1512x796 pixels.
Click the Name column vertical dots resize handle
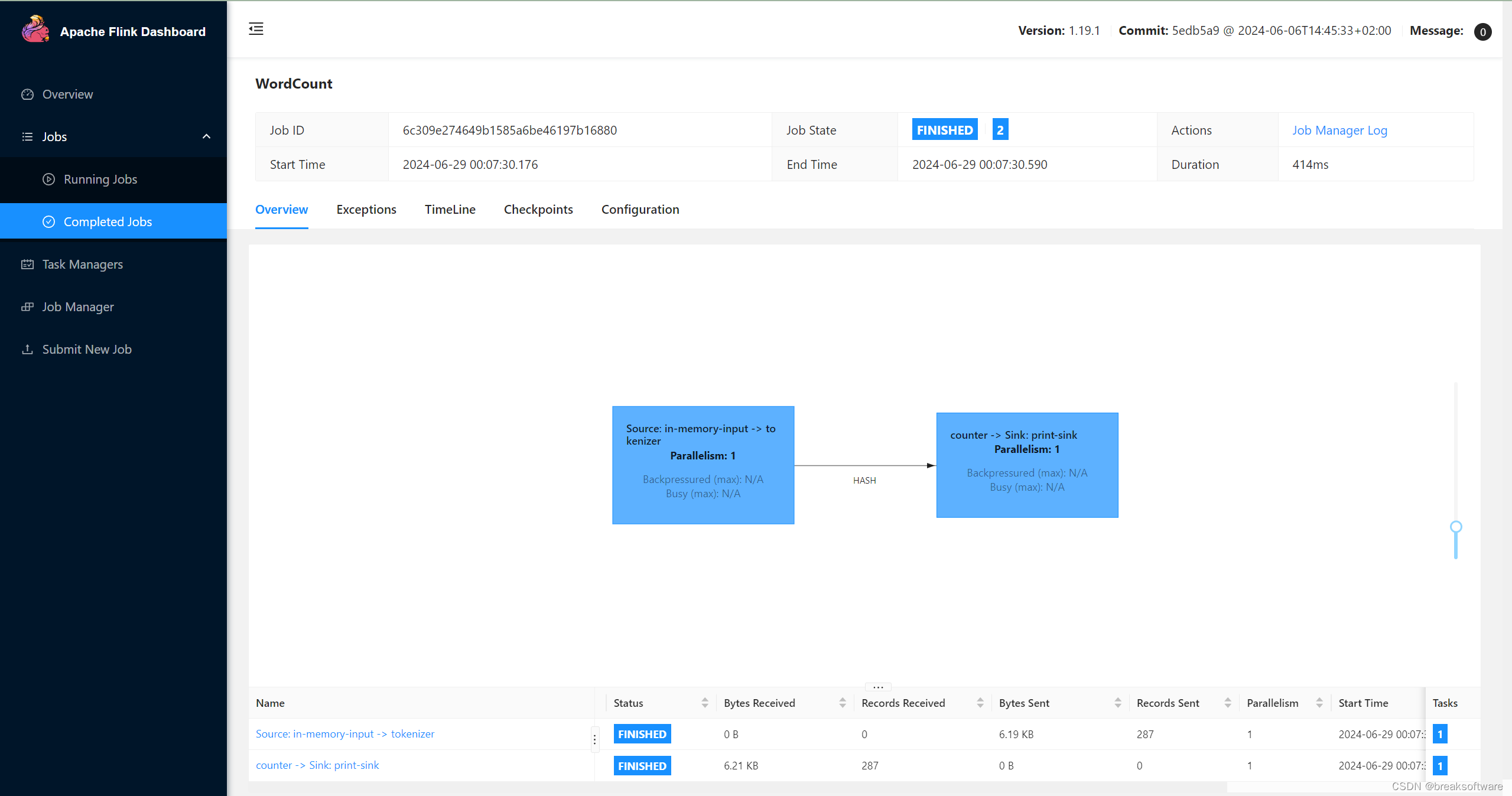(x=594, y=739)
